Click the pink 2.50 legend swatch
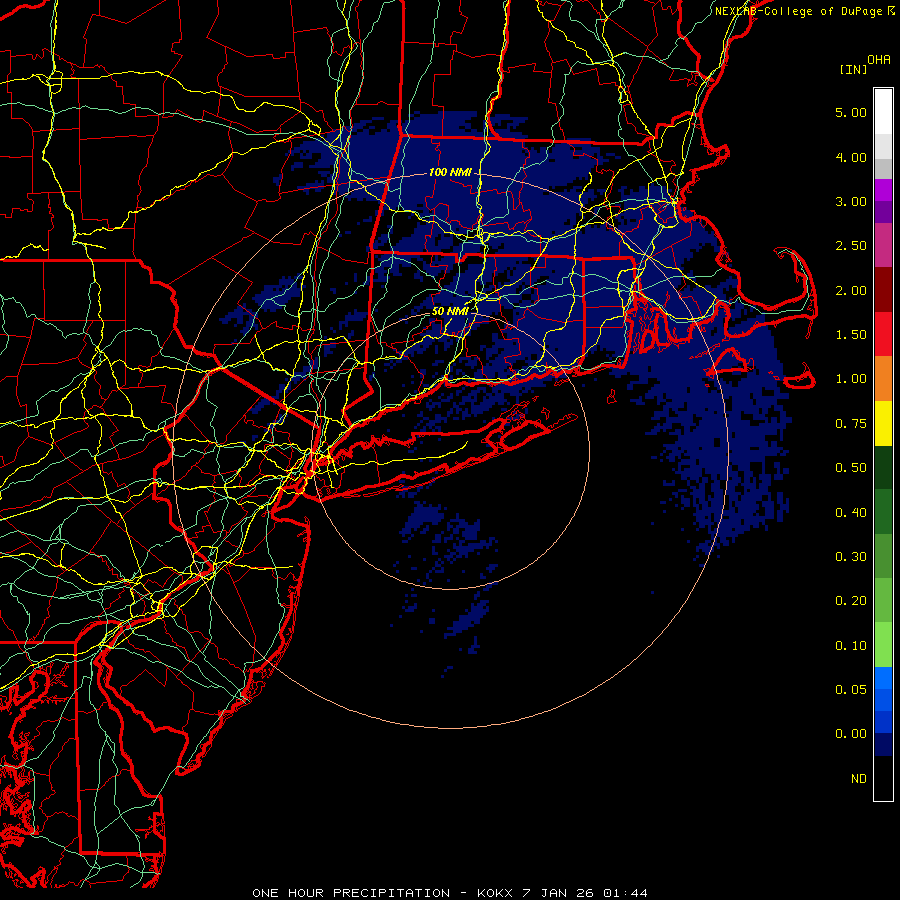 pos(883,245)
